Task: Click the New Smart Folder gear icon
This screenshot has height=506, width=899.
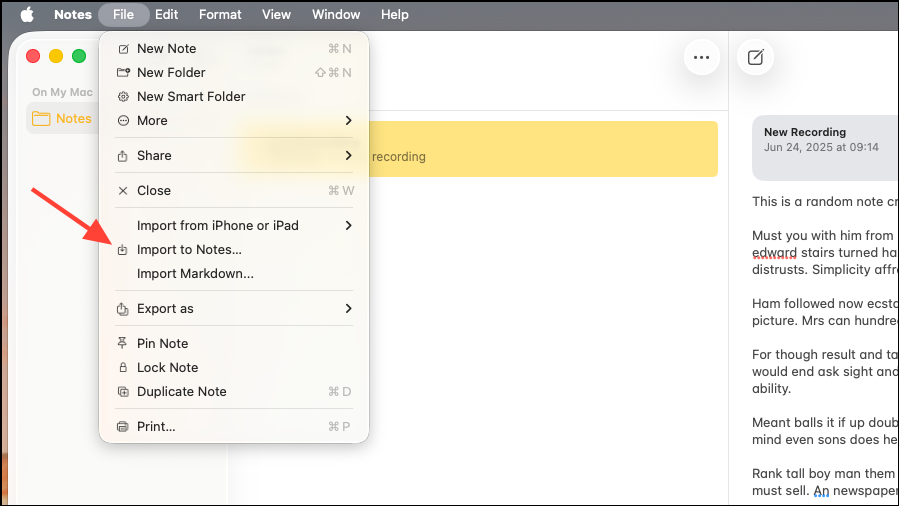Action: 123,97
